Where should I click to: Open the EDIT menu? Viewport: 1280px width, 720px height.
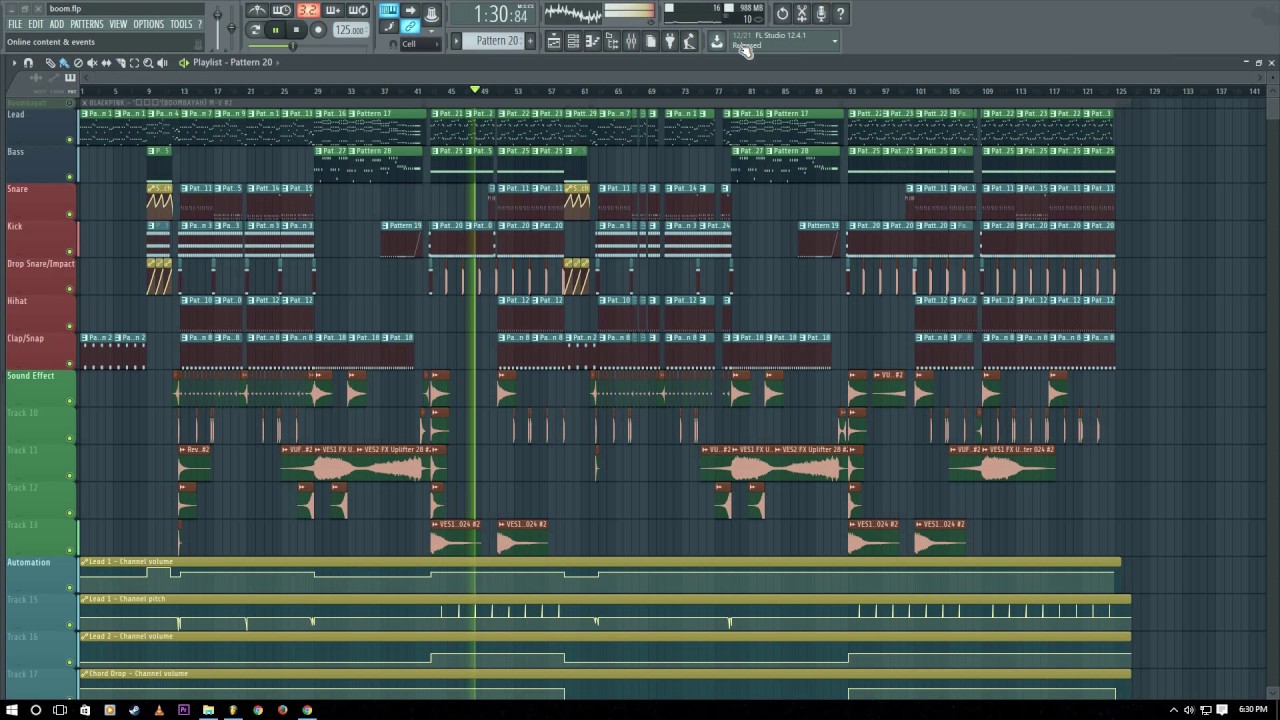coord(36,24)
